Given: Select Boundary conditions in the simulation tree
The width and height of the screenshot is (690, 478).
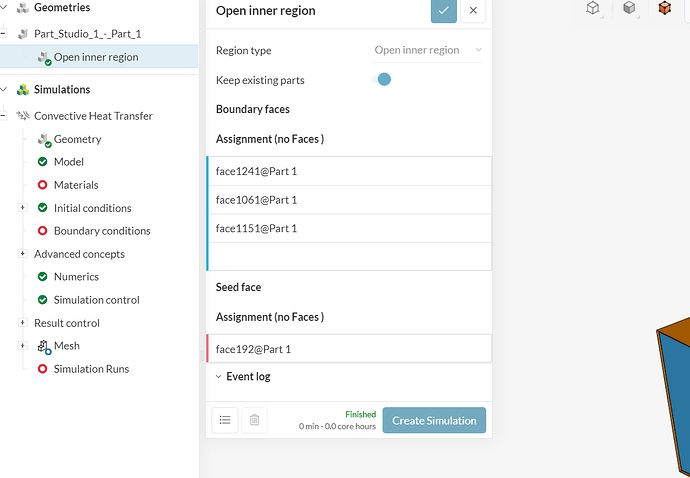Looking at the screenshot, I should click(x=102, y=231).
